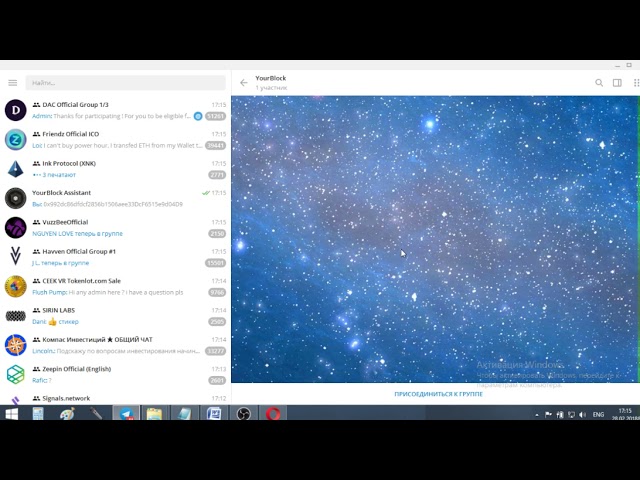Open the file explorer taskbar icon
640x480 pixels.
[x=154, y=413]
